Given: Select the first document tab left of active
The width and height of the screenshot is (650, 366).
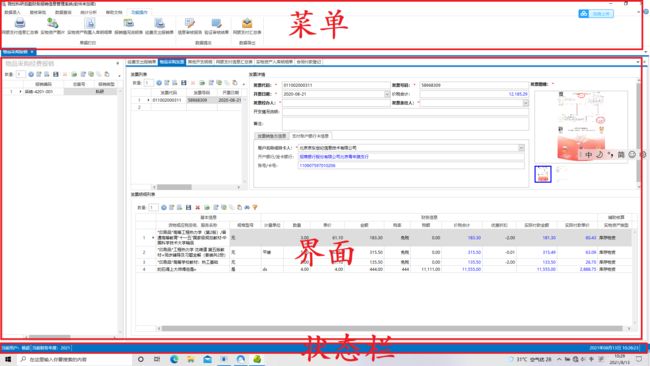Looking at the screenshot, I should tap(142, 62).
